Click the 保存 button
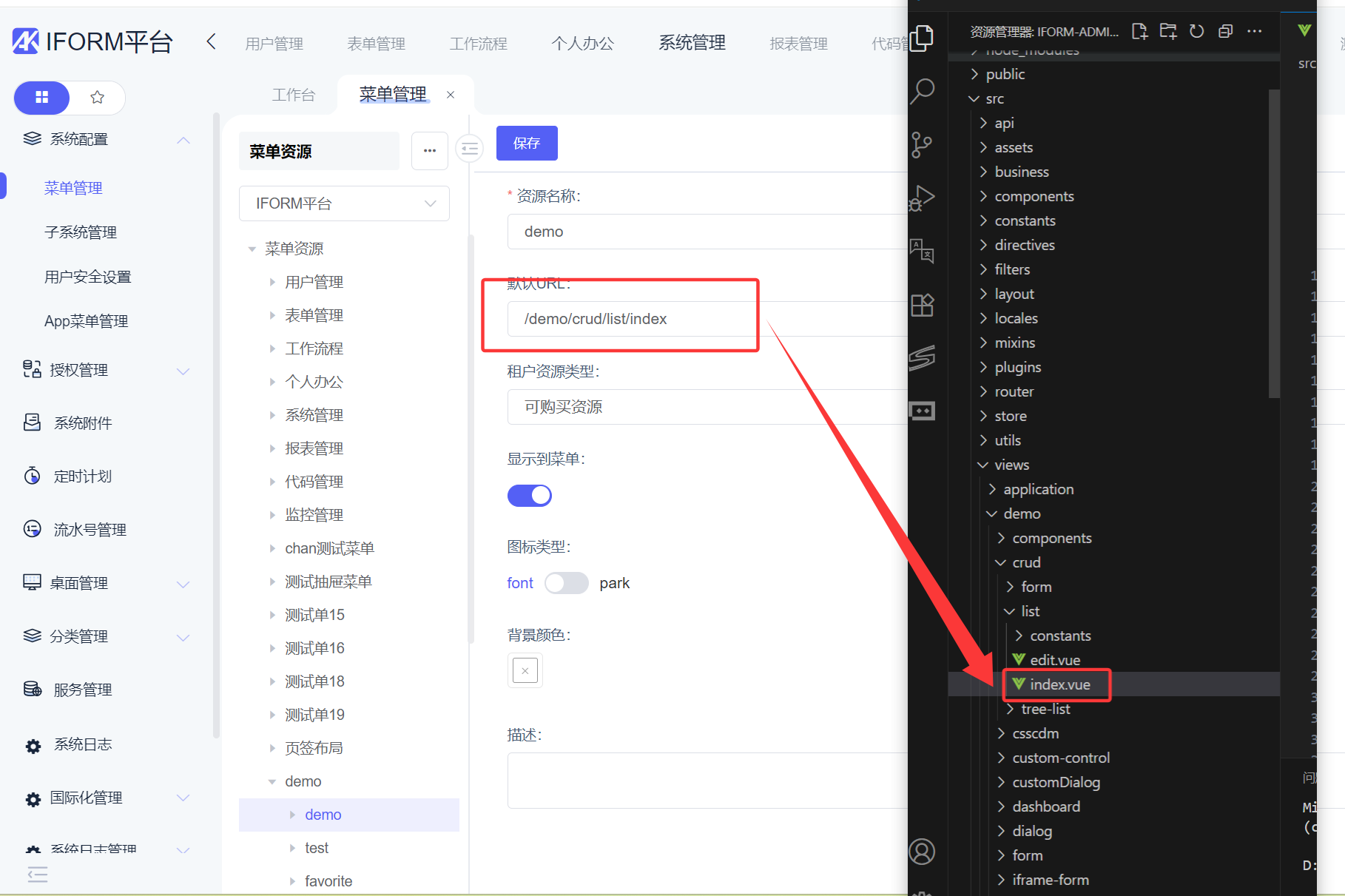The width and height of the screenshot is (1345, 896). point(526,143)
